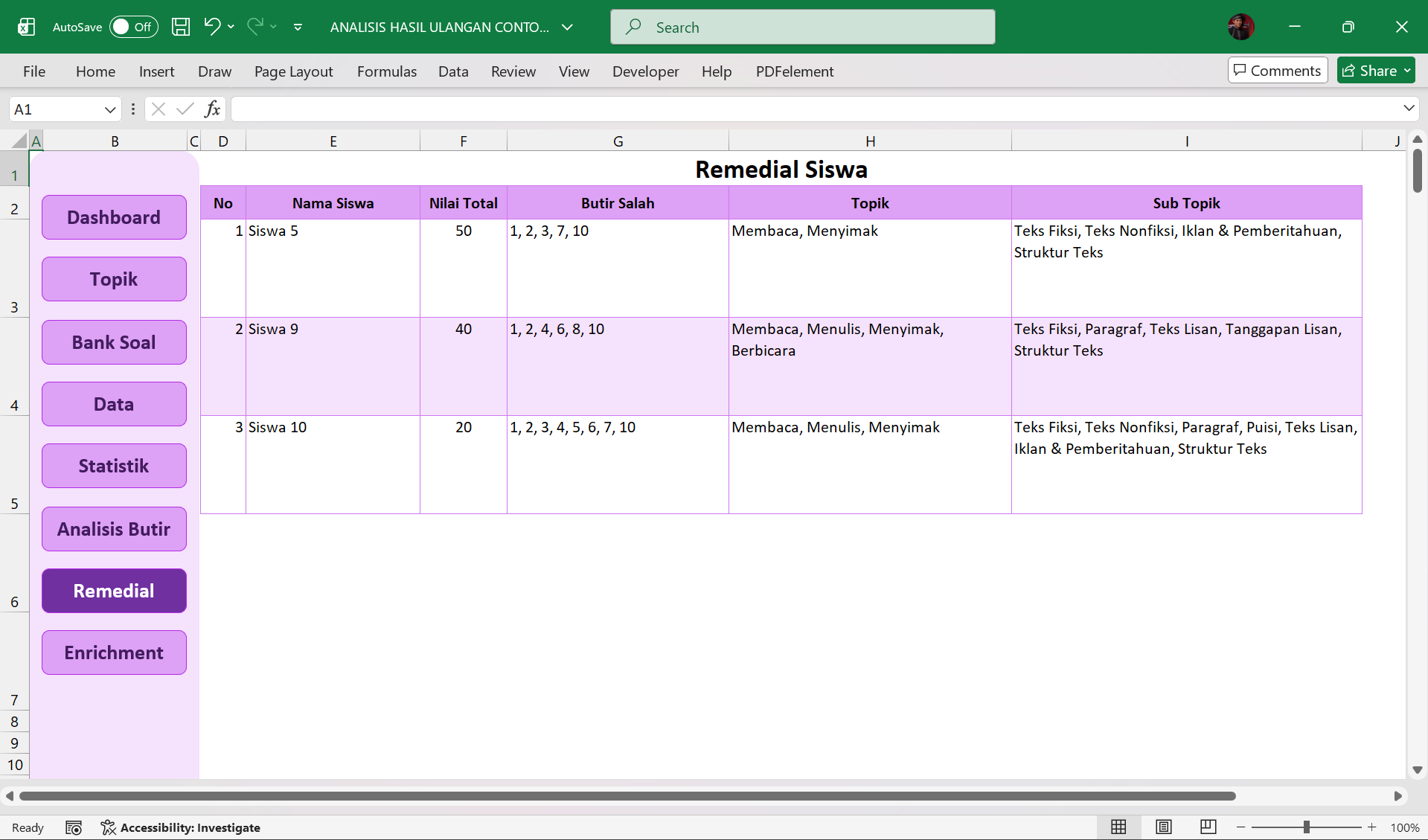Open the Redo history dropdown arrow
1428x840 pixels.
[x=274, y=27]
